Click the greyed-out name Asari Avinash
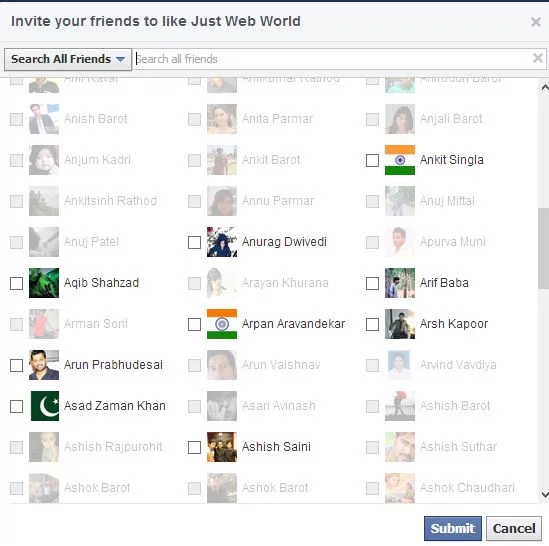The image size is (549, 546). click(x=279, y=406)
